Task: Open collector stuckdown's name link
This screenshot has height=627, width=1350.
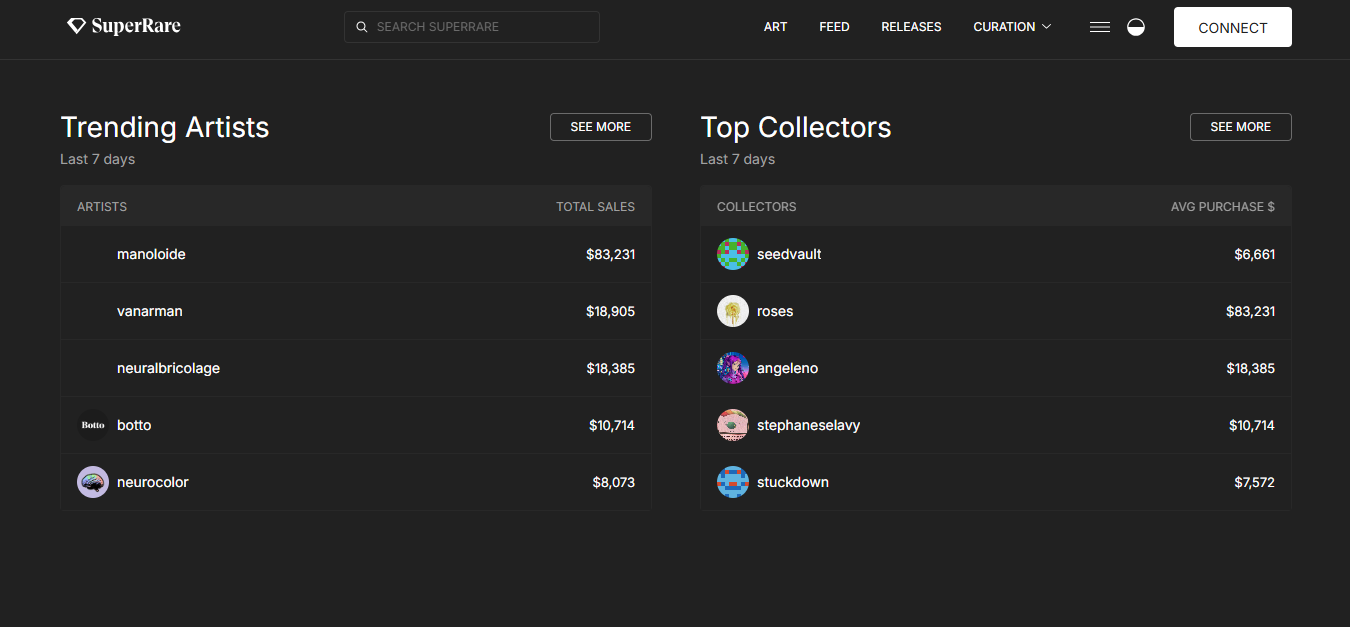Action: [793, 482]
